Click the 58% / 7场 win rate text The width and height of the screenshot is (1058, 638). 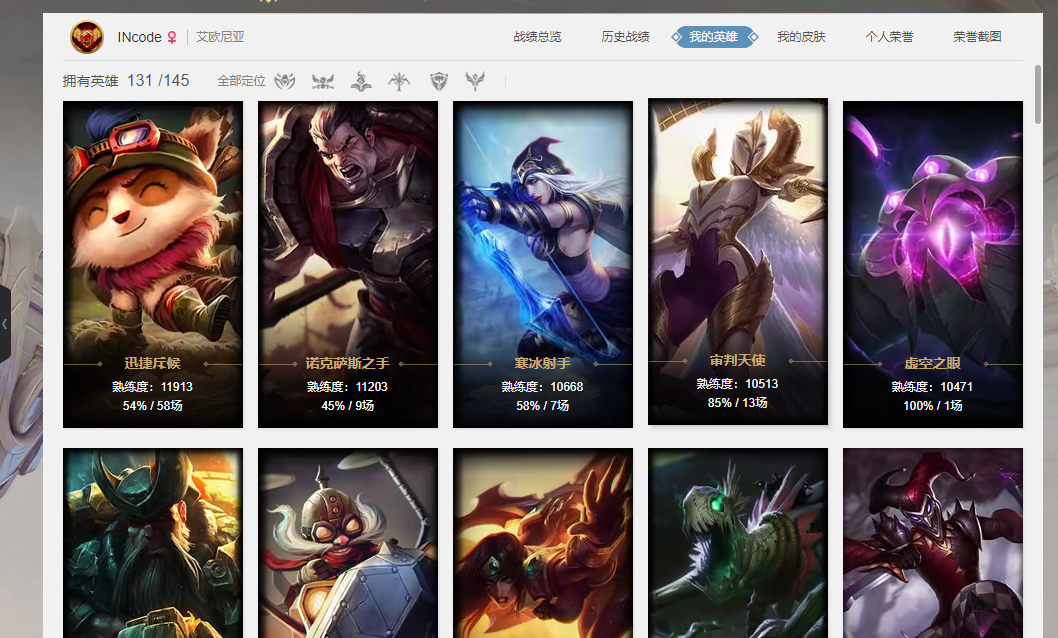[542, 406]
